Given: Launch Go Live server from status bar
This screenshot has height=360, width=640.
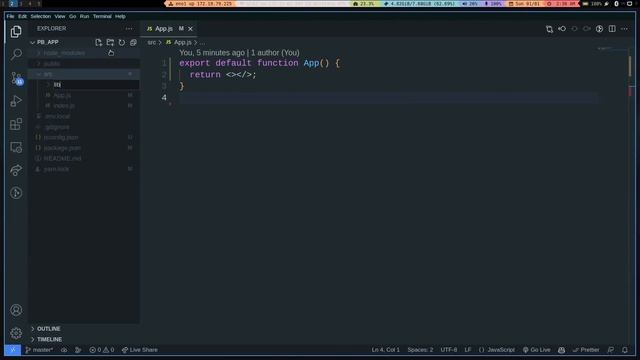Looking at the screenshot, I should (x=536, y=350).
